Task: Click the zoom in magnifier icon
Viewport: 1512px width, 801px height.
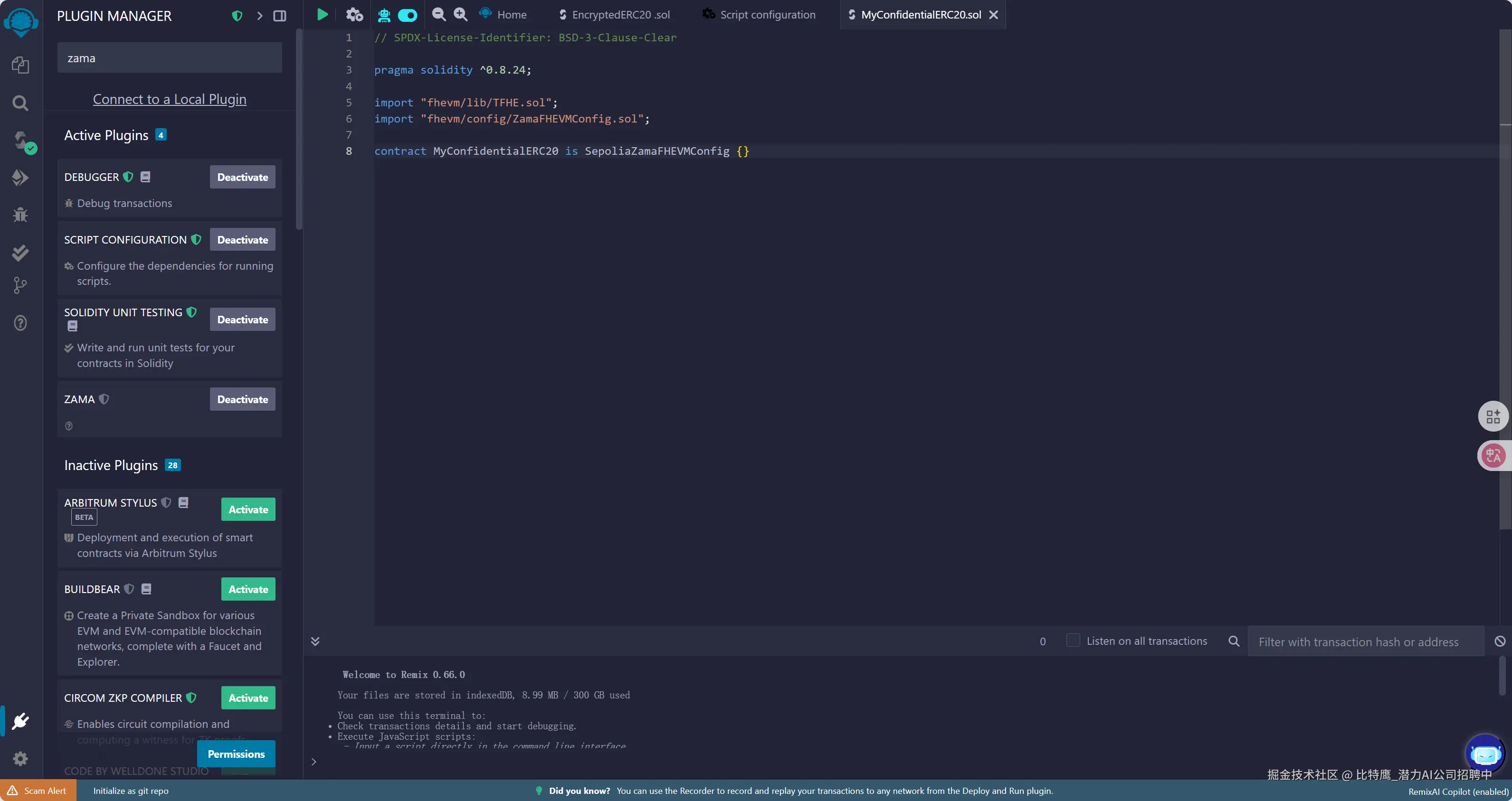Action: (461, 15)
